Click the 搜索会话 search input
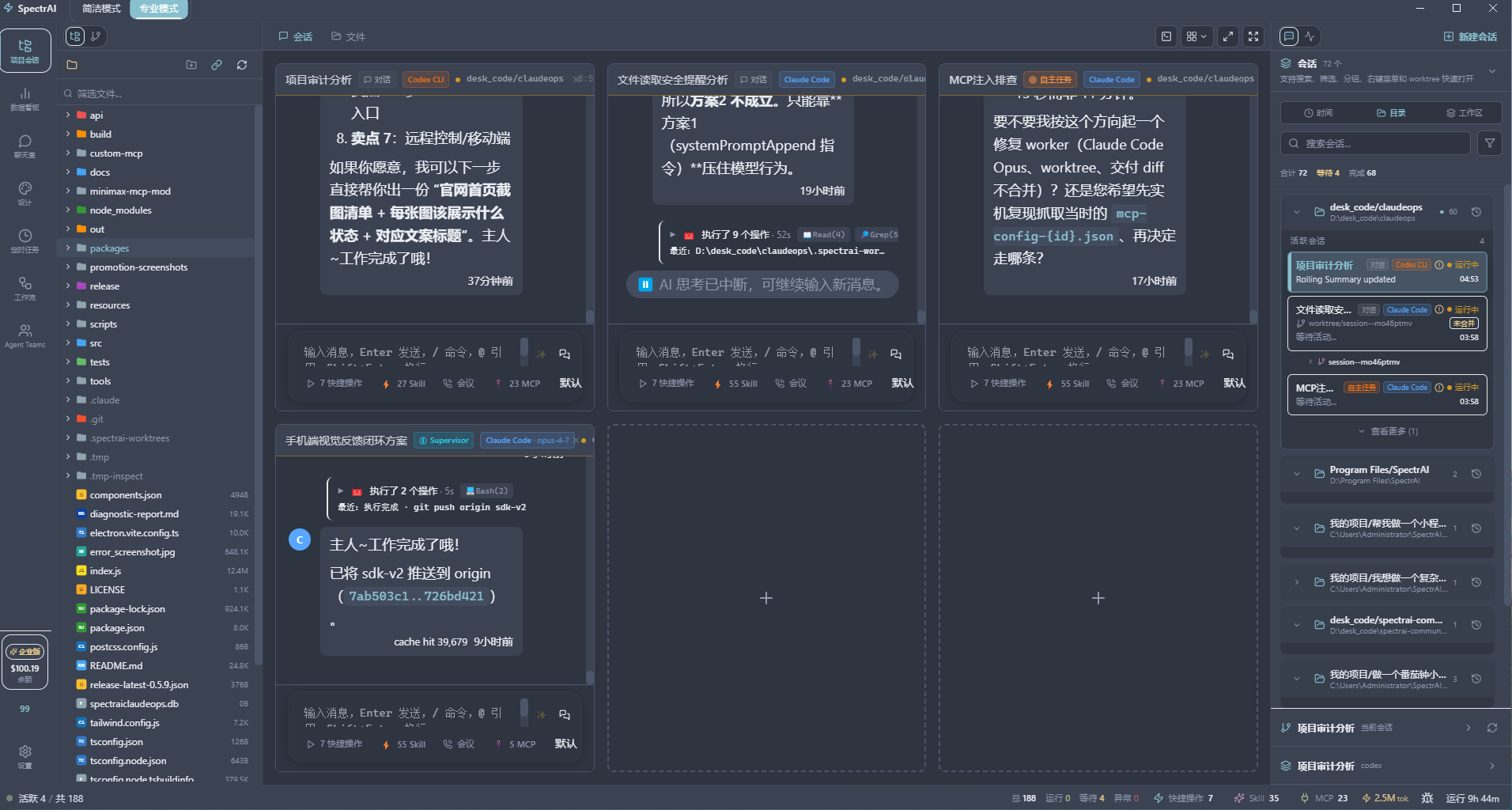Viewport: 1512px width, 810px height. [1376, 142]
